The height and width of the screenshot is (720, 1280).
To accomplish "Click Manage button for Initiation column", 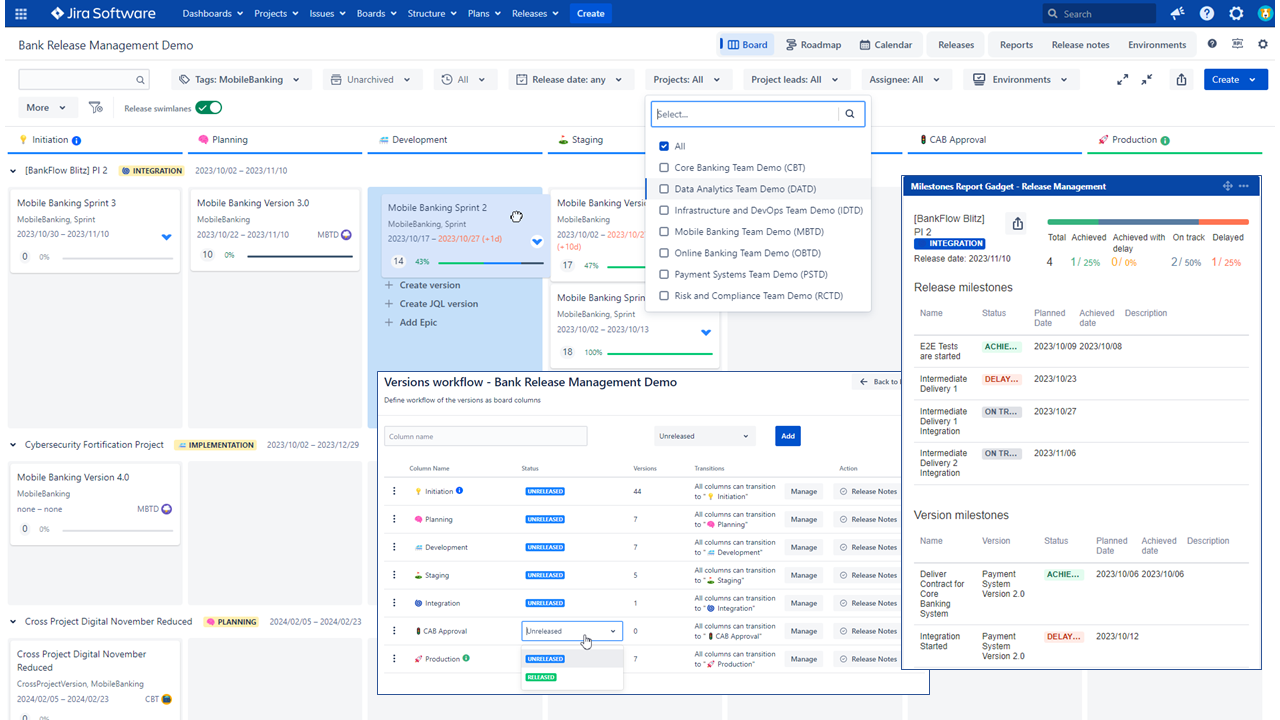I will pos(804,492).
